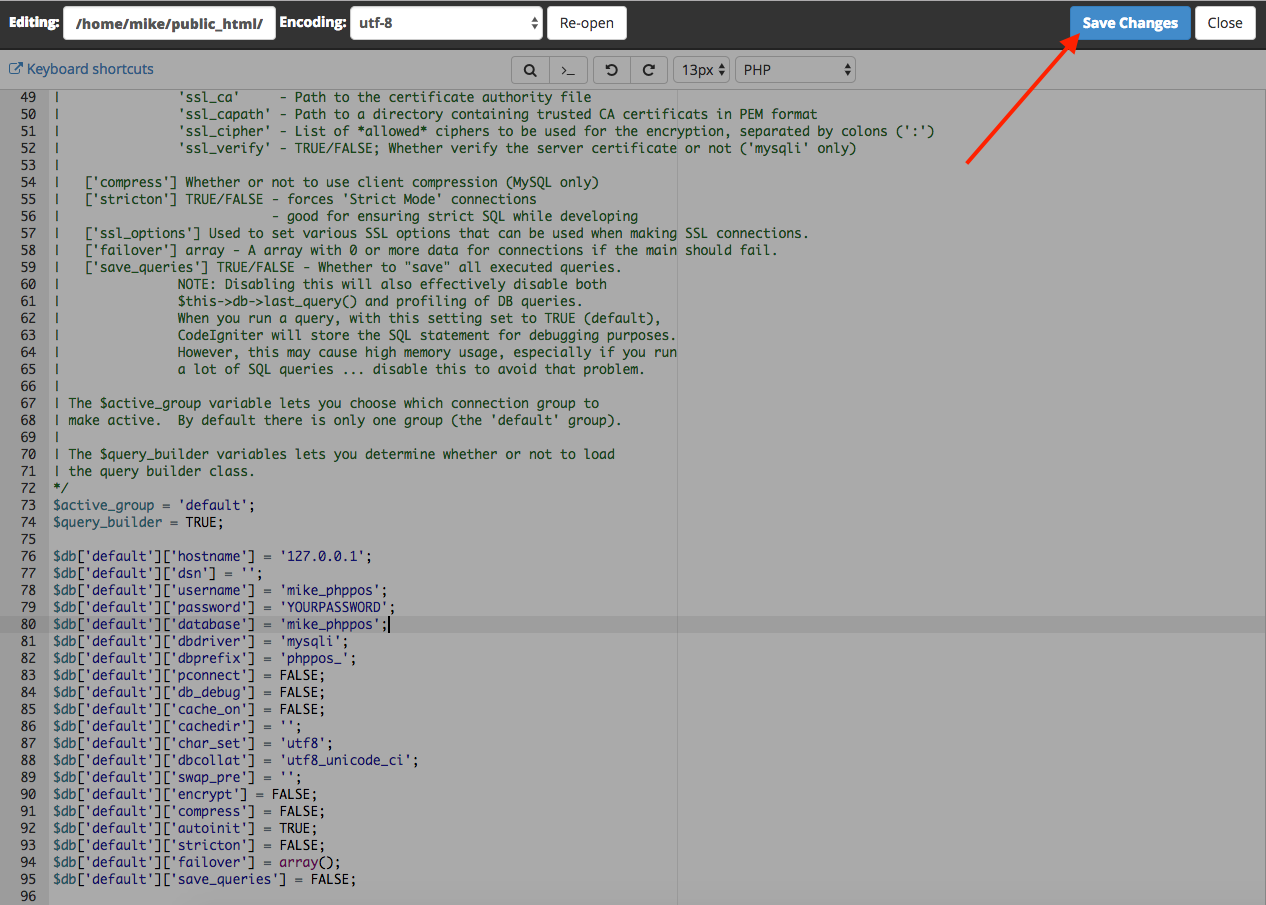
Task: Redo the edit with the redo arrow
Action: point(648,70)
